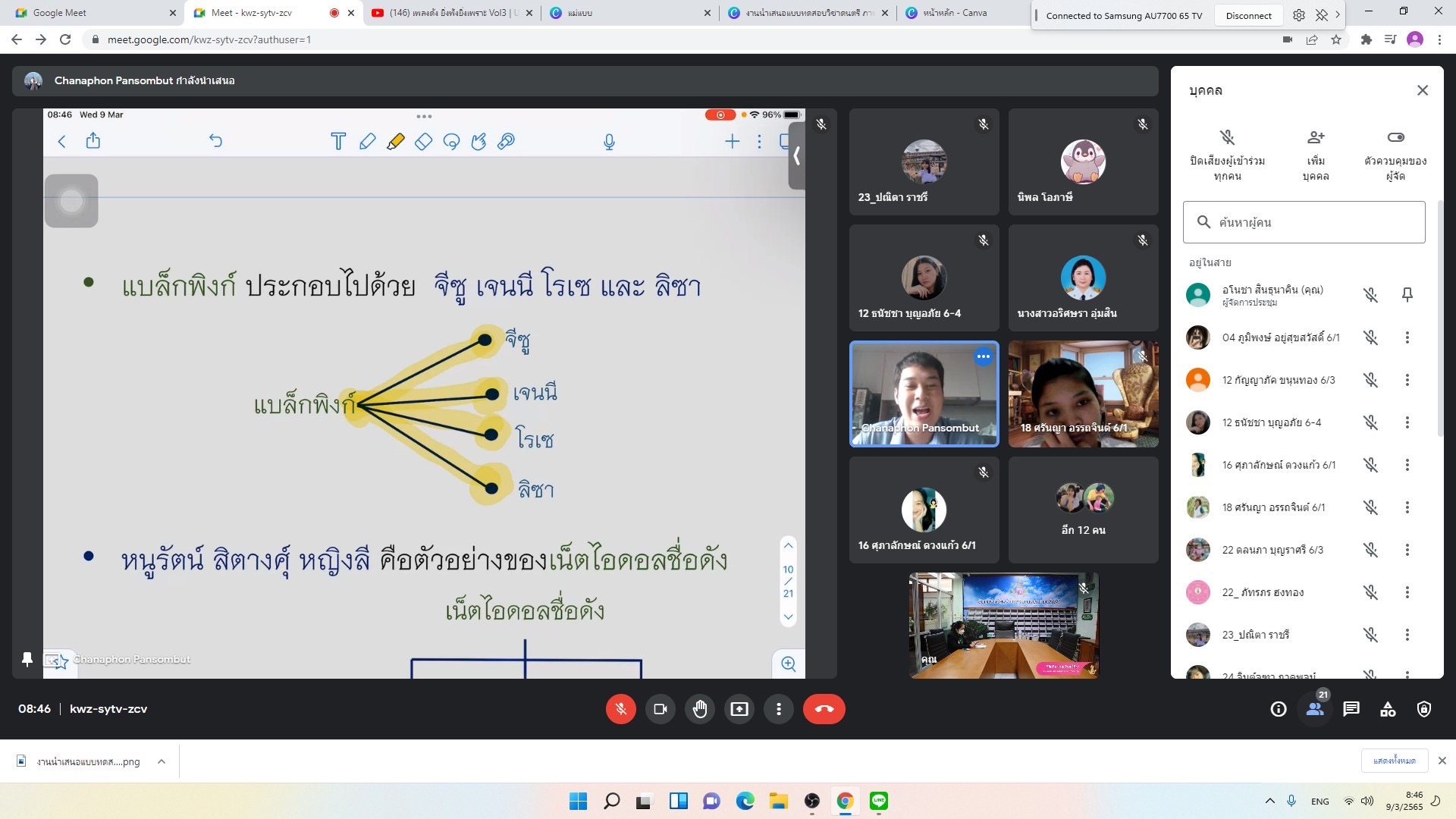Click the search people input field
This screenshot has width=1456, height=819.
(x=1304, y=222)
